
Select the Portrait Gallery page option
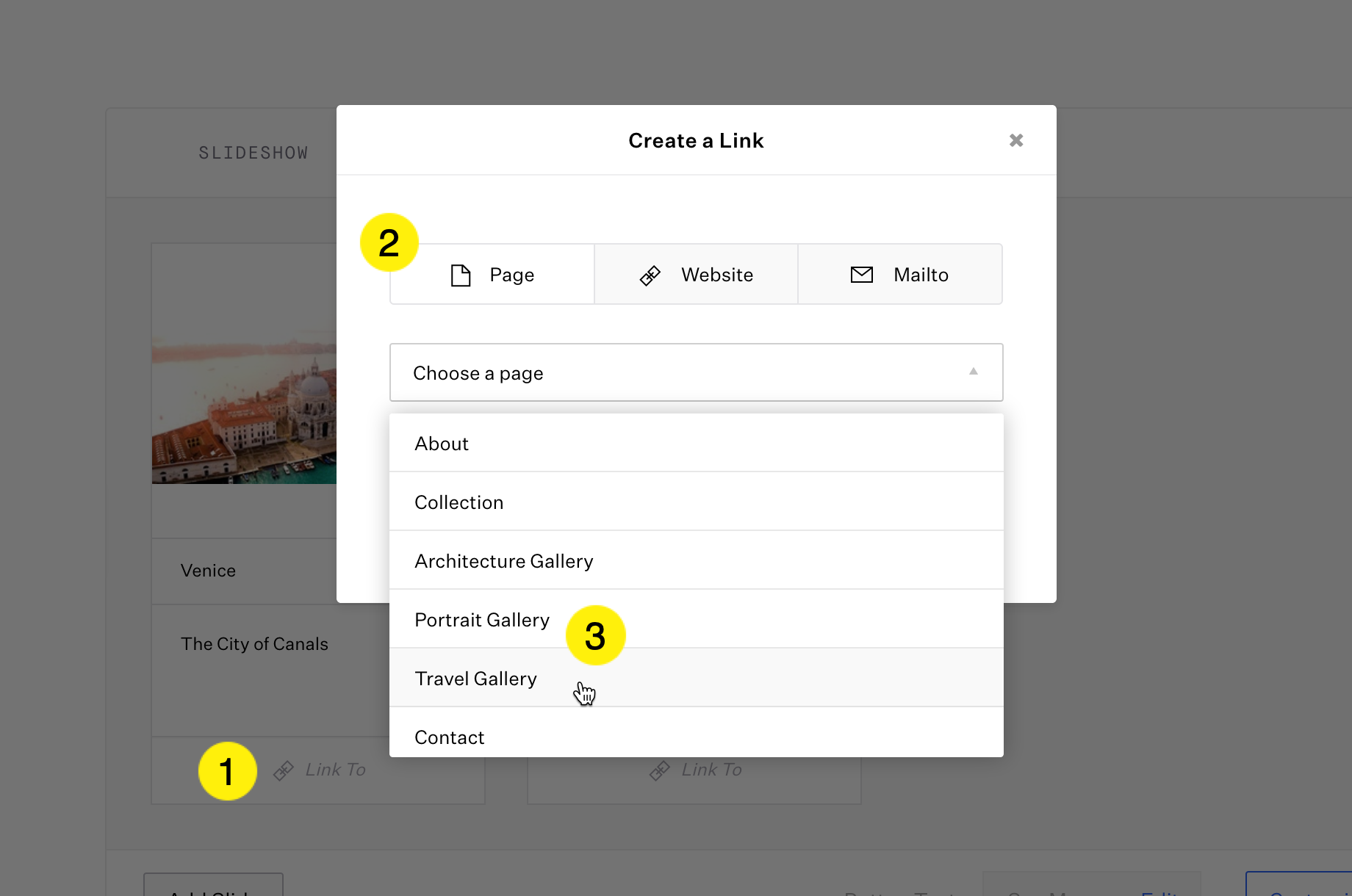click(481, 620)
